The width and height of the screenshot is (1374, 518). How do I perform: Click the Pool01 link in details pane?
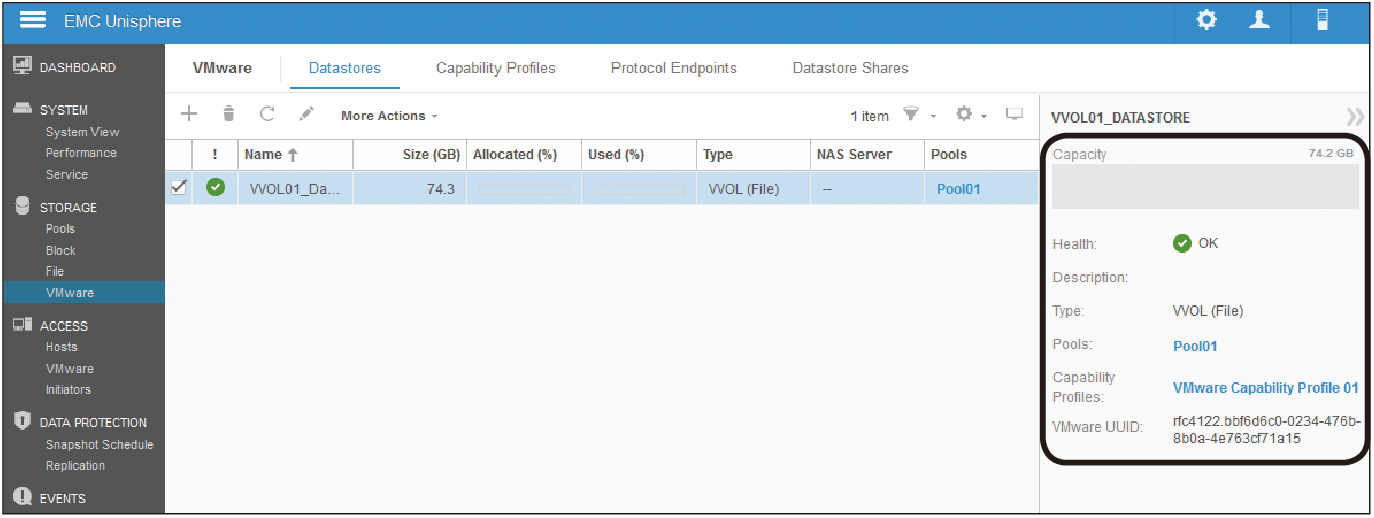coord(1195,347)
